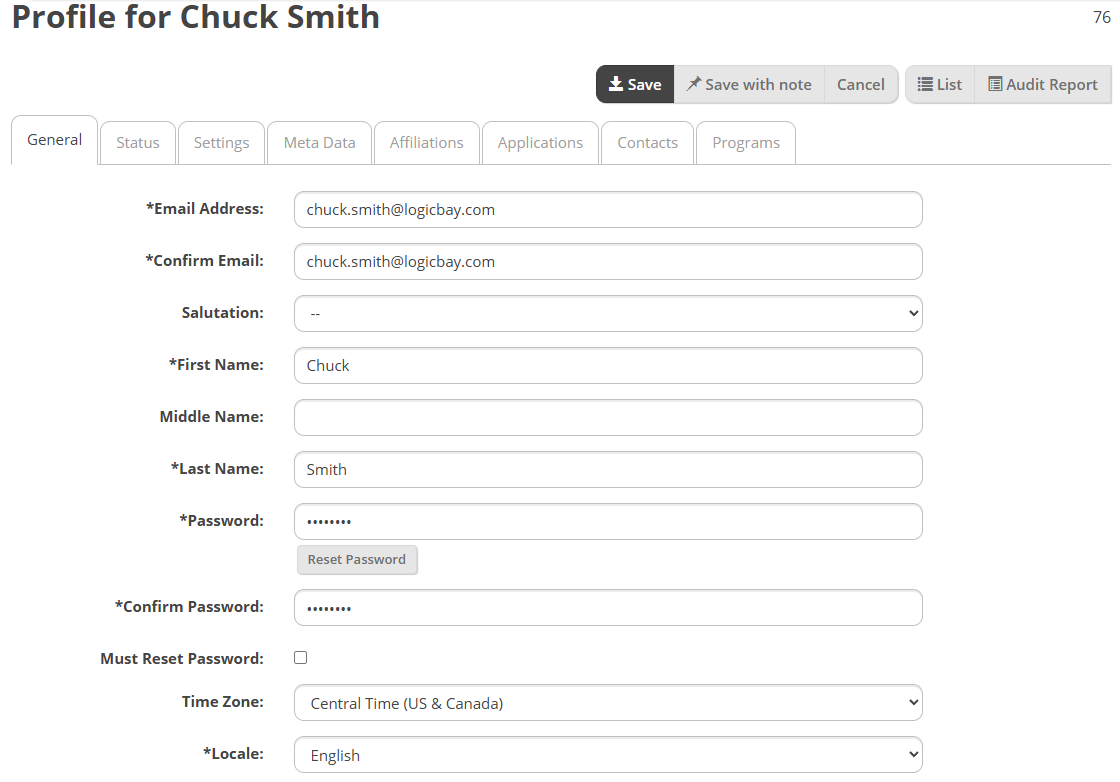Click the Reset Password button
Image resolution: width=1120 pixels, height=782 pixels.
click(x=356, y=560)
